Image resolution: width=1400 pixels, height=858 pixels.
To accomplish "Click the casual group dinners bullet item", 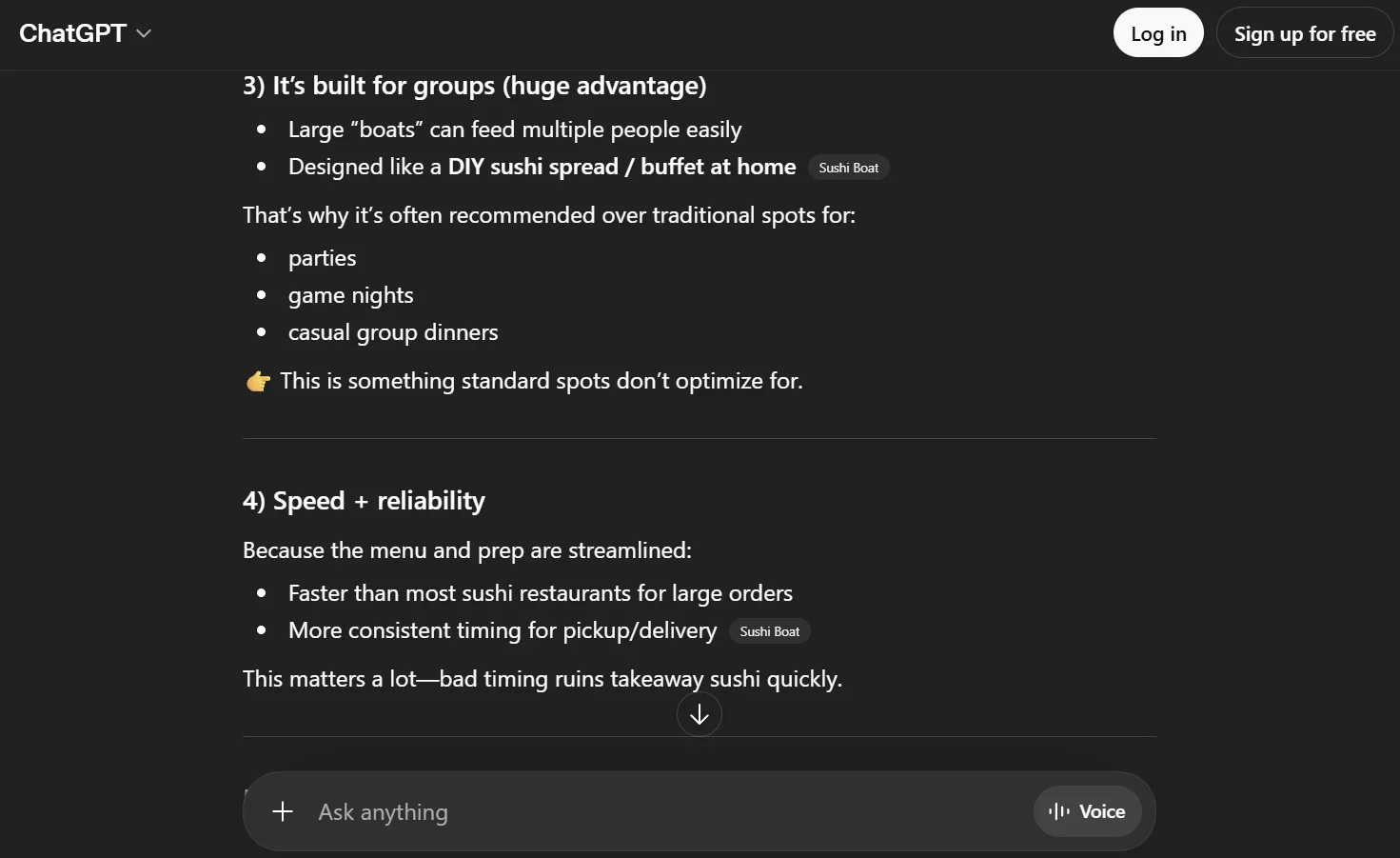I will click(393, 332).
